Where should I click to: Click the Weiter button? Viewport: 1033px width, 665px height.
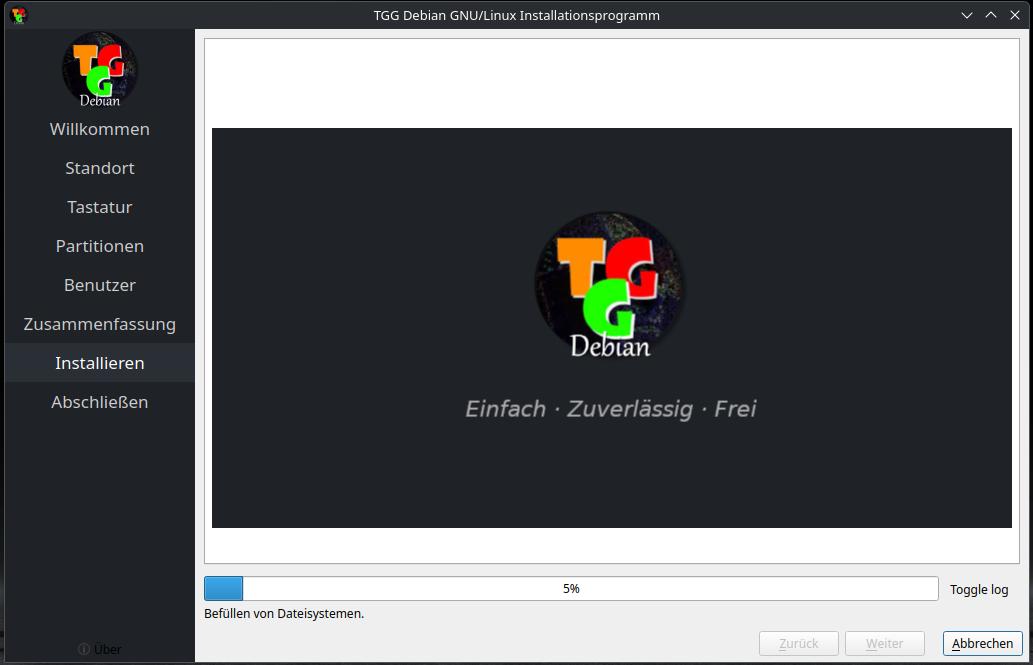[x=884, y=644]
